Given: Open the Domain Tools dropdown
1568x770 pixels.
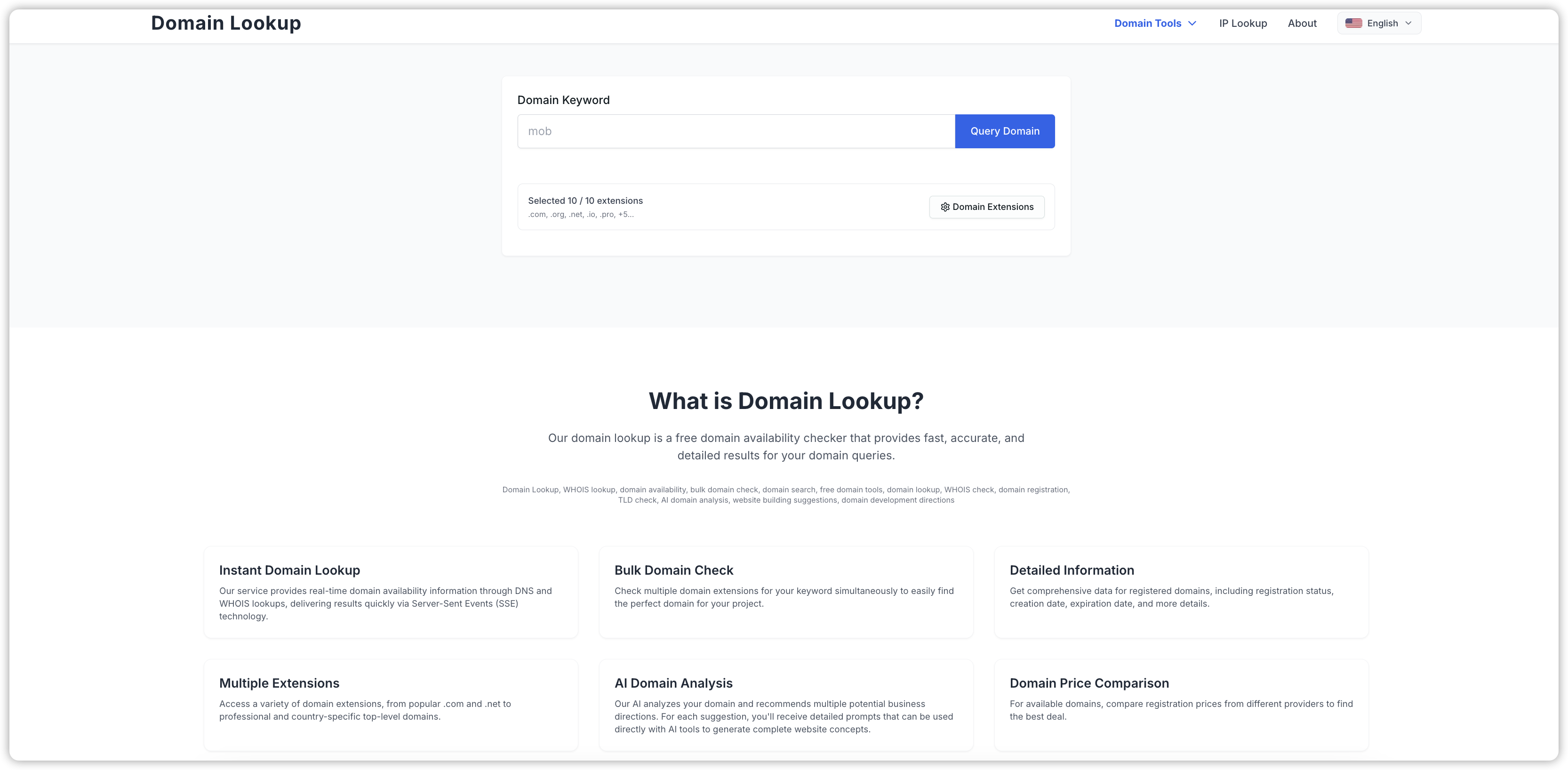Looking at the screenshot, I should pos(1149,23).
